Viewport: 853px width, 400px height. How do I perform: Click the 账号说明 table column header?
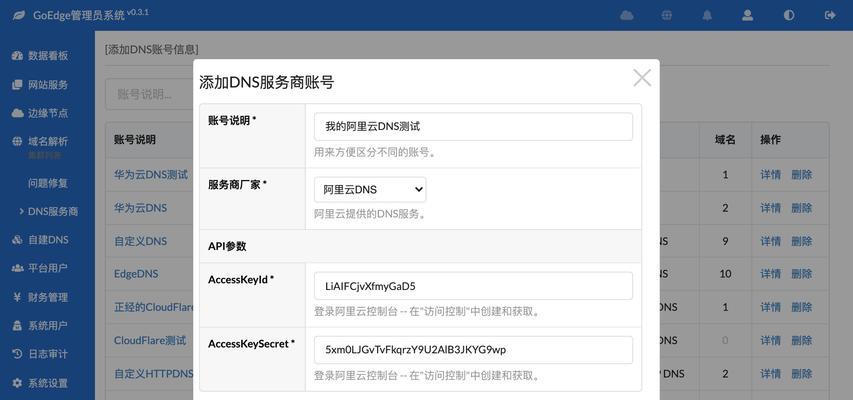tap(134, 140)
